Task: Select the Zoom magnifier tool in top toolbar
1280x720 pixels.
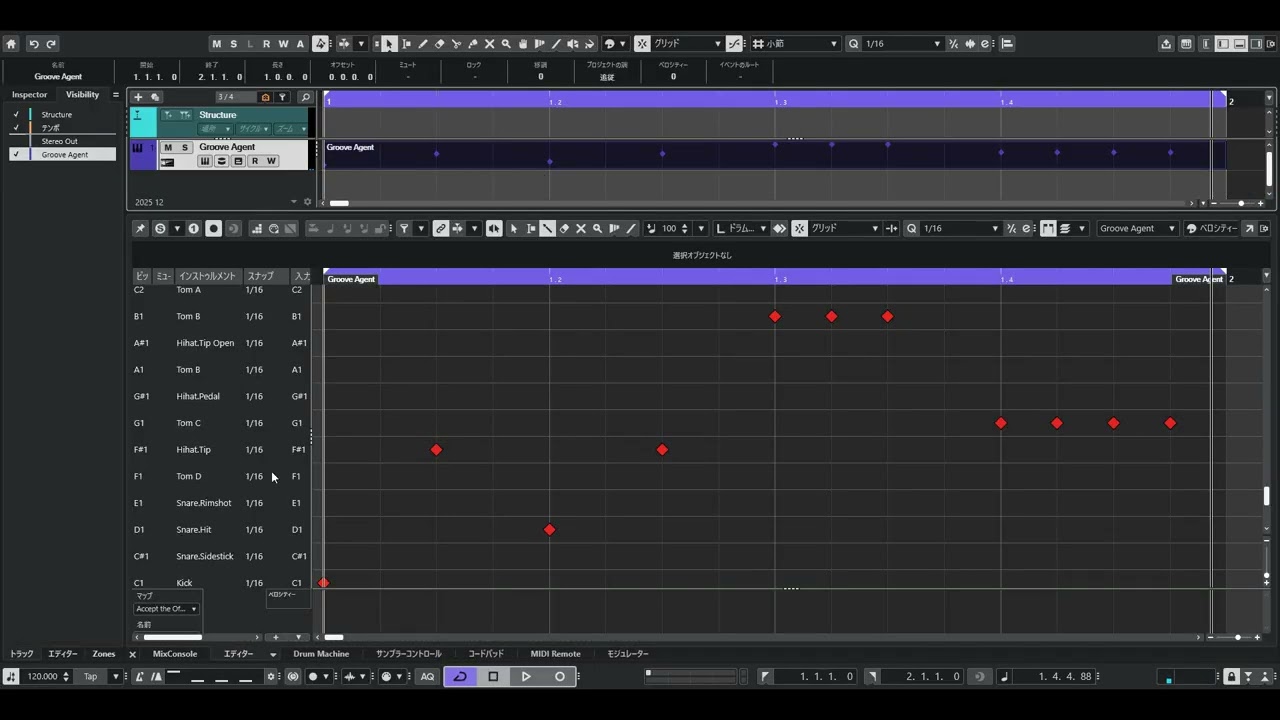Action: point(506,44)
